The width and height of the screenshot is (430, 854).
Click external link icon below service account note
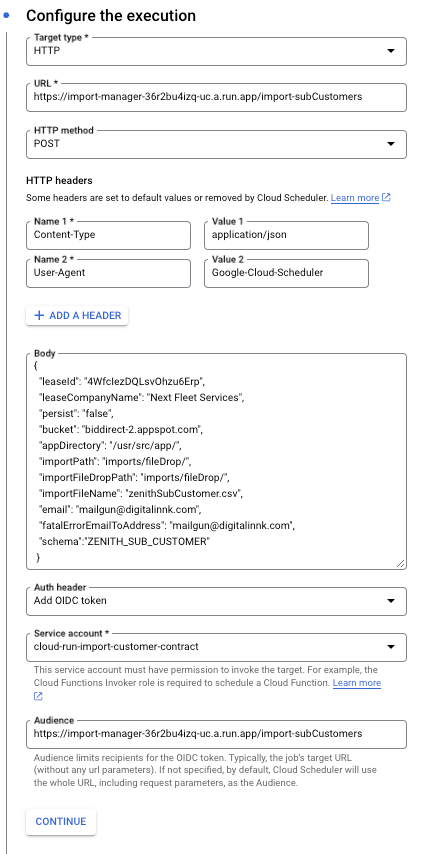tap(38, 696)
